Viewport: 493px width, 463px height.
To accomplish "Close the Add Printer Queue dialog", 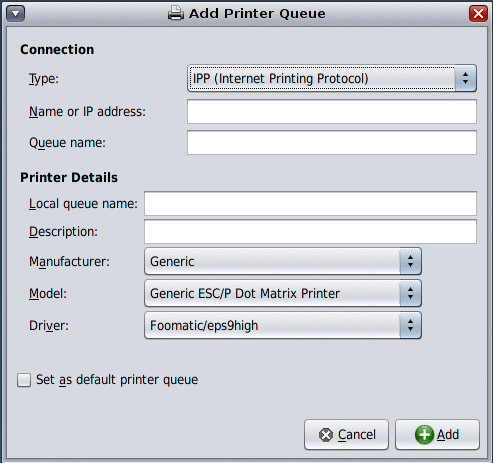I will pyautogui.click(x=478, y=14).
